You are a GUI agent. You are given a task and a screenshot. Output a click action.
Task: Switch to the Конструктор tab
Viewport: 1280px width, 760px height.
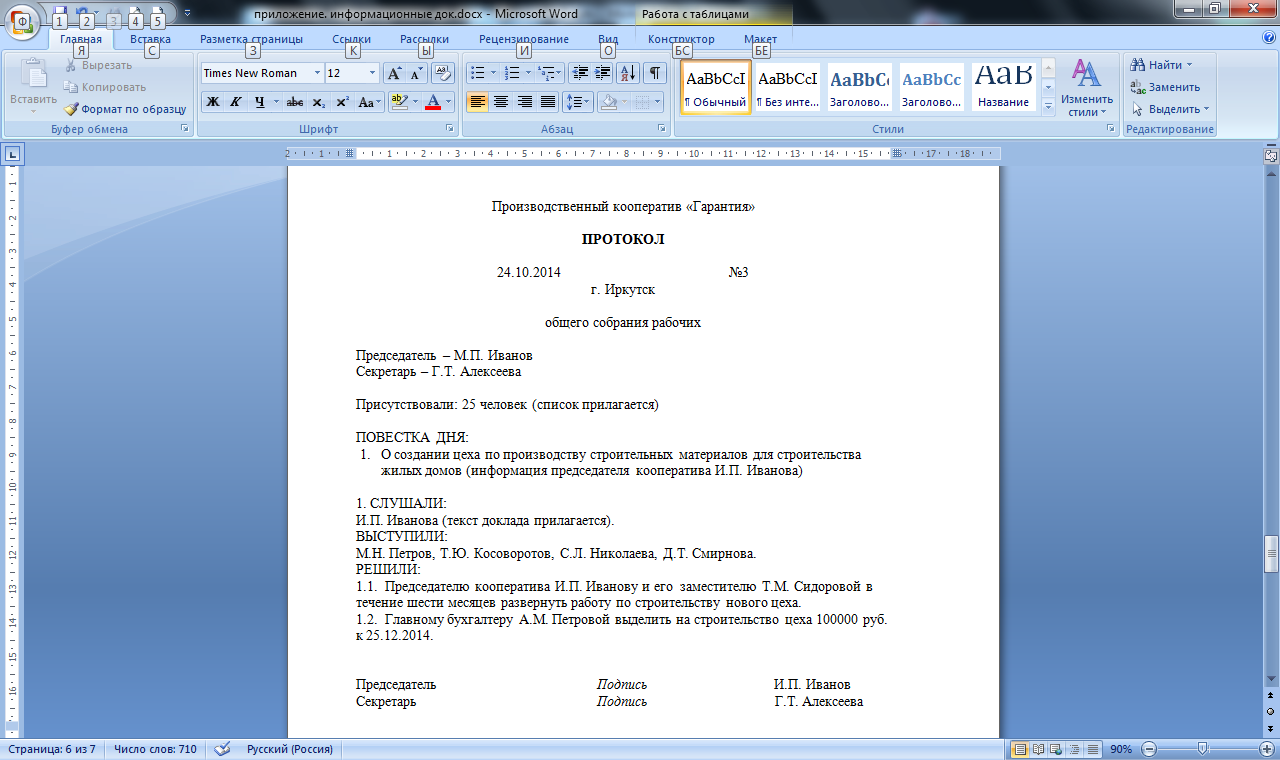pyautogui.click(x=681, y=39)
